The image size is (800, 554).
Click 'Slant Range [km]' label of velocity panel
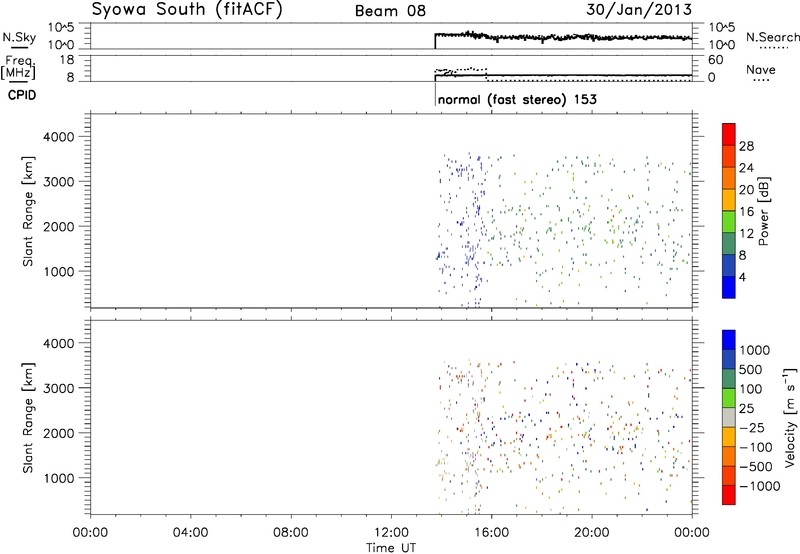click(28, 418)
